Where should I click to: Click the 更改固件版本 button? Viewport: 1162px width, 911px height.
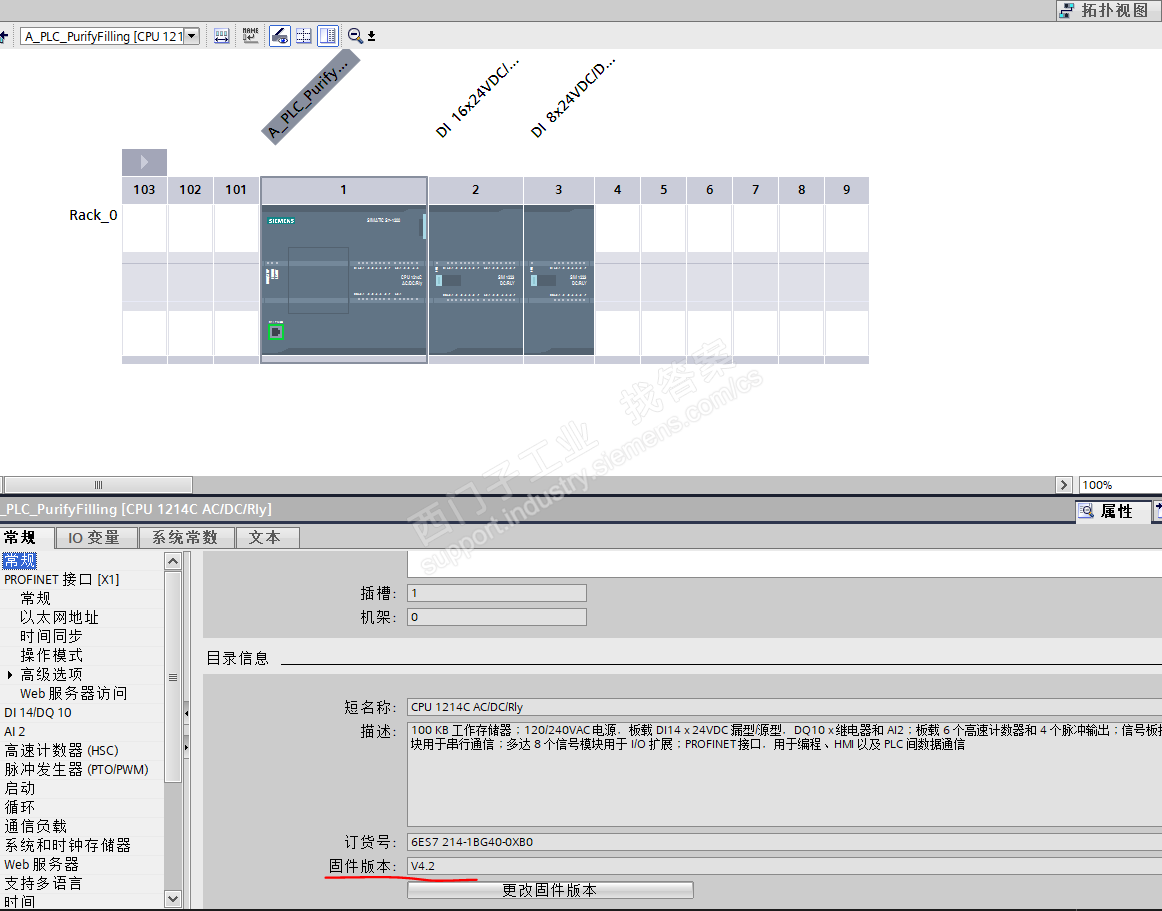pyautogui.click(x=550, y=890)
